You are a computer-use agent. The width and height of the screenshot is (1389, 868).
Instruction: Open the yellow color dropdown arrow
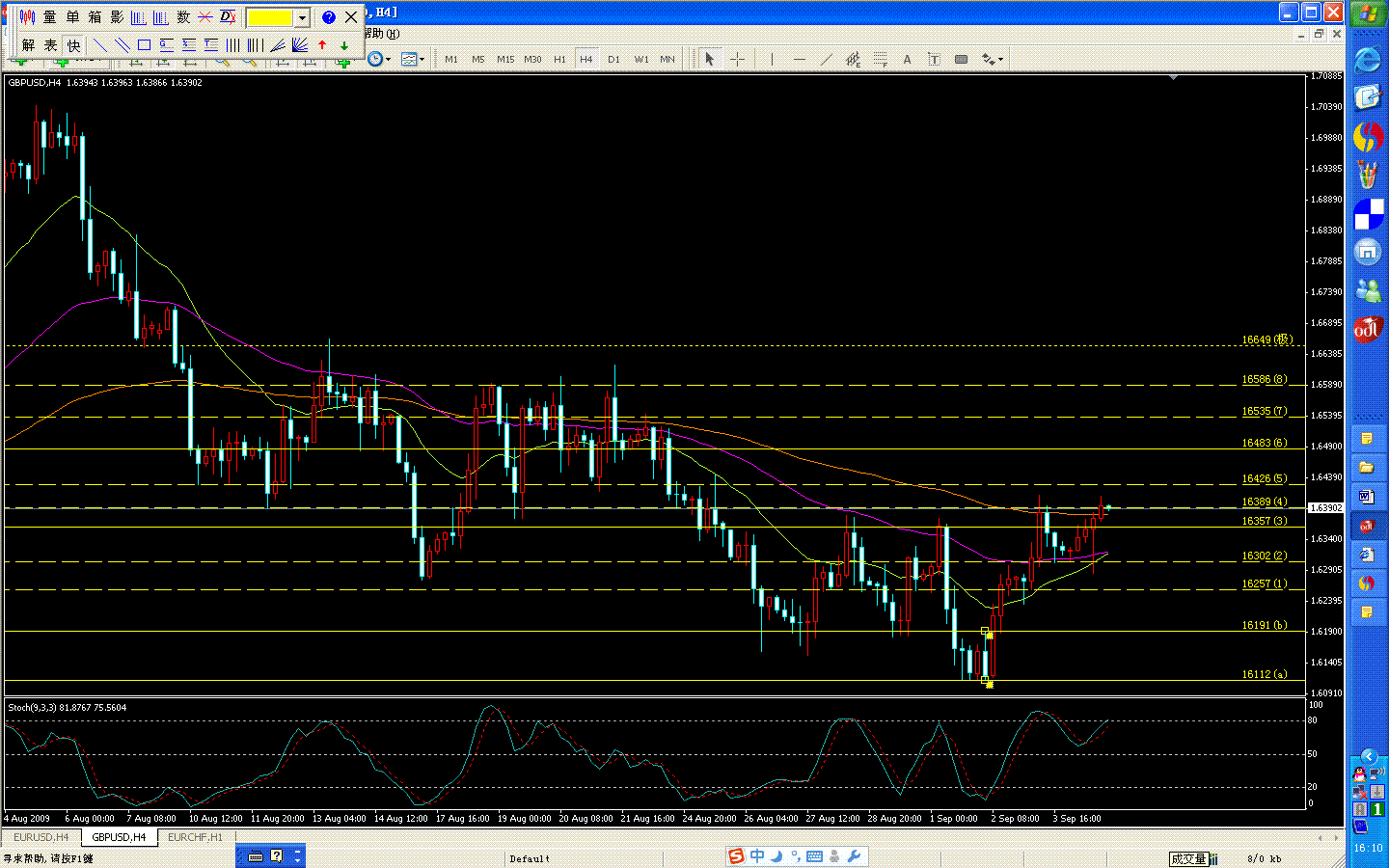[x=302, y=17]
